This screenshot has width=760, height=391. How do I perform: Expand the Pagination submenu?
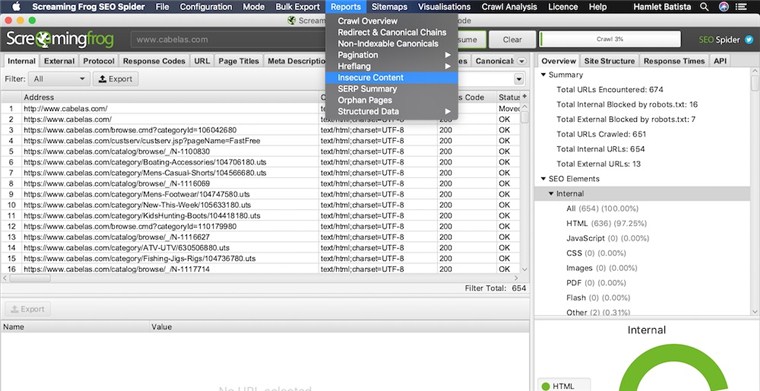pyautogui.click(x=392, y=55)
